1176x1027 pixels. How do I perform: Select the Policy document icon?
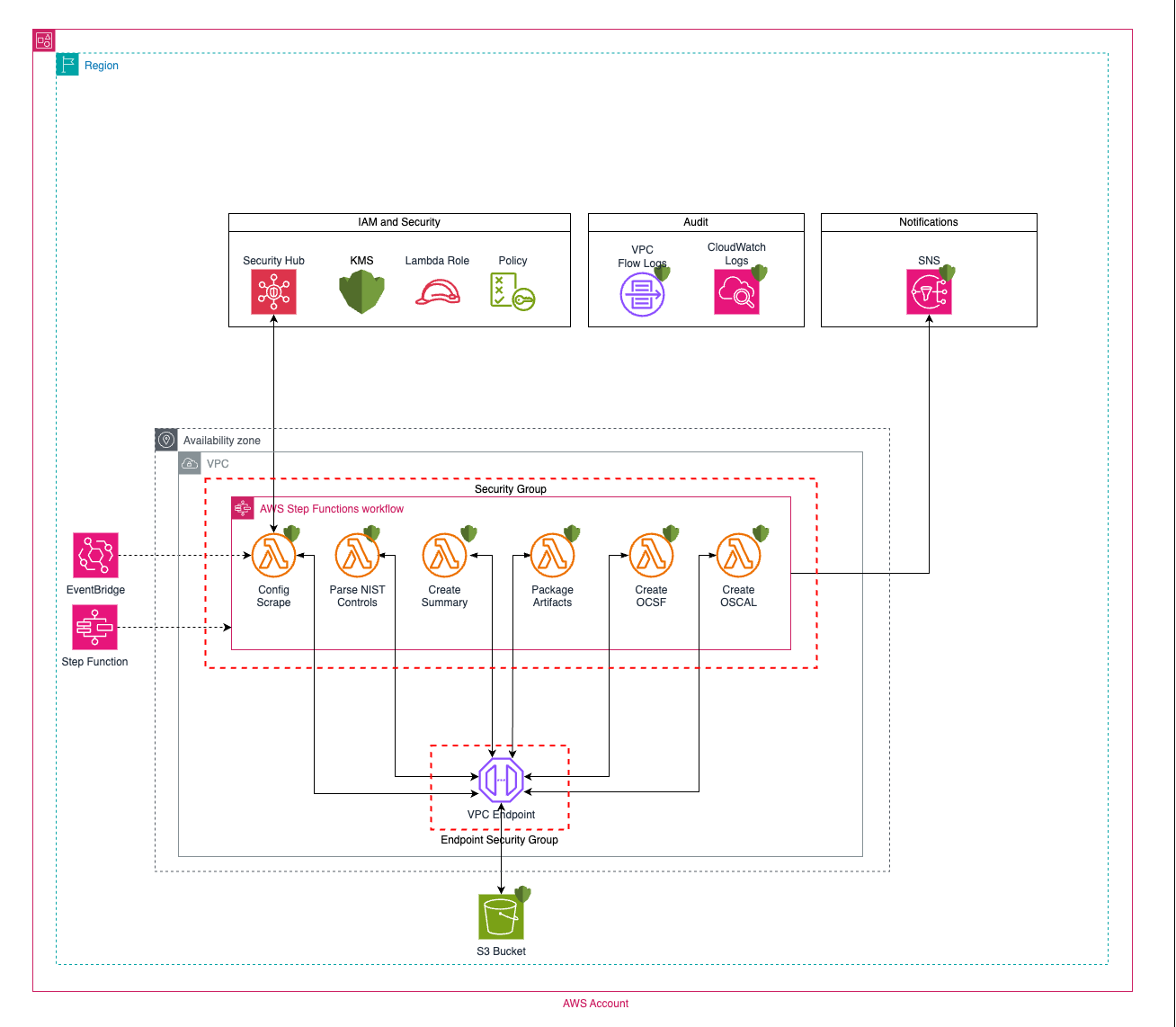(x=512, y=291)
